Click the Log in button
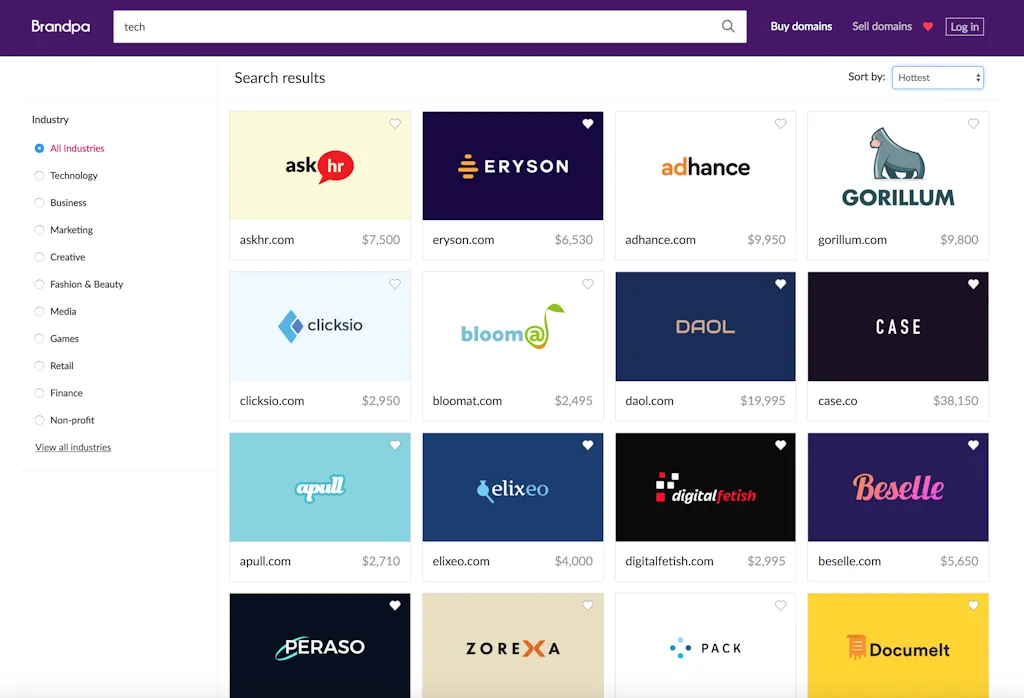This screenshot has width=1024, height=698. [x=964, y=27]
